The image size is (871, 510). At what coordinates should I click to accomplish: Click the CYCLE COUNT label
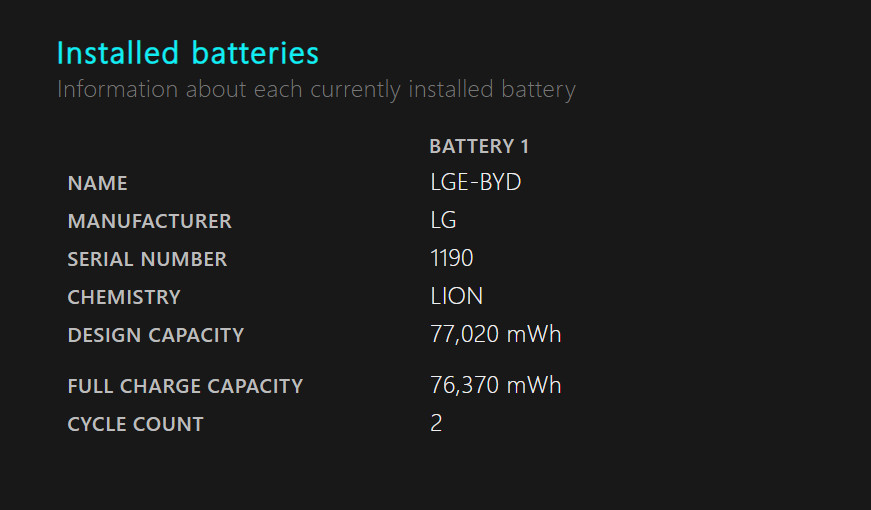click(x=136, y=424)
